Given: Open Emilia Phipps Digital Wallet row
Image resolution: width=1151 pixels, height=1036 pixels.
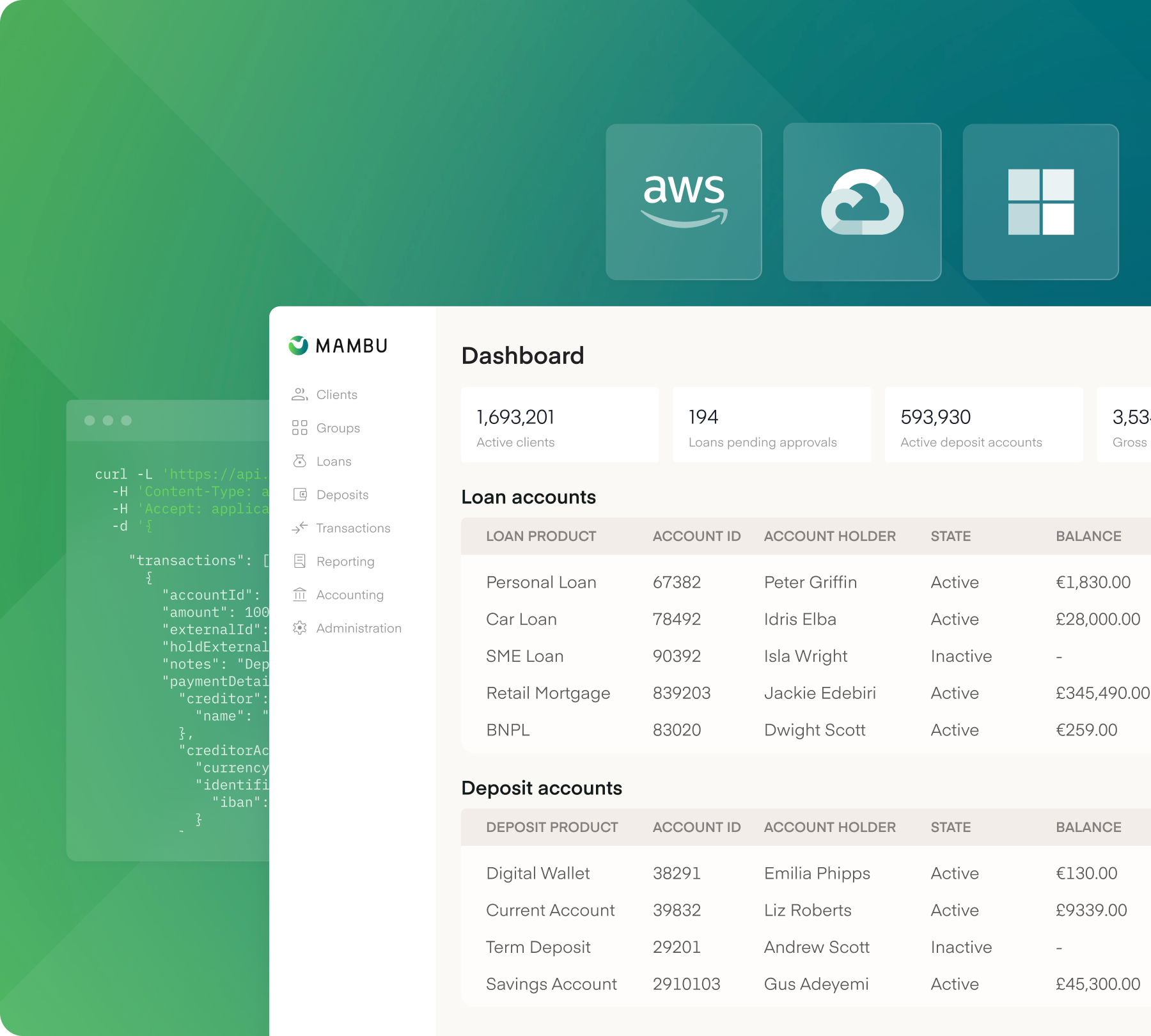Looking at the screenshot, I should [806, 873].
